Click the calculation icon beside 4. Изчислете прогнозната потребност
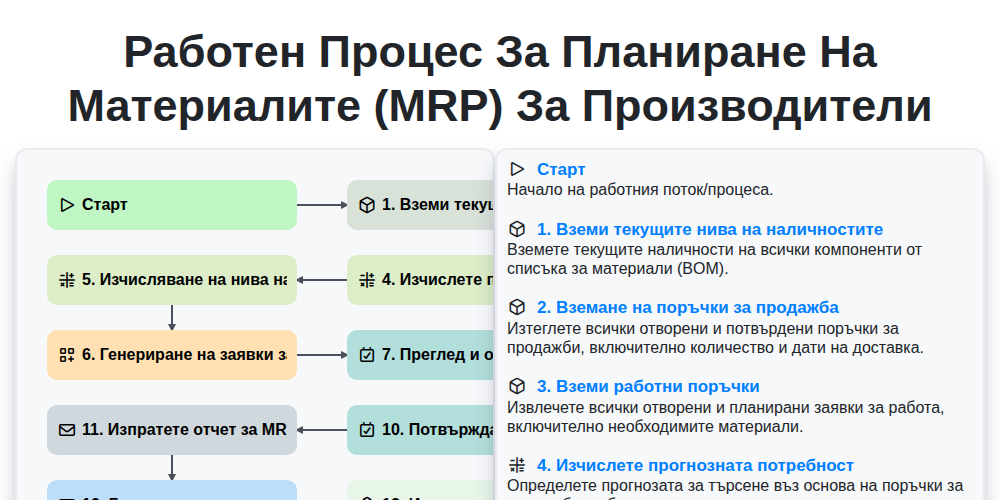Screen dimensions: 1000x500 [x=517, y=465]
